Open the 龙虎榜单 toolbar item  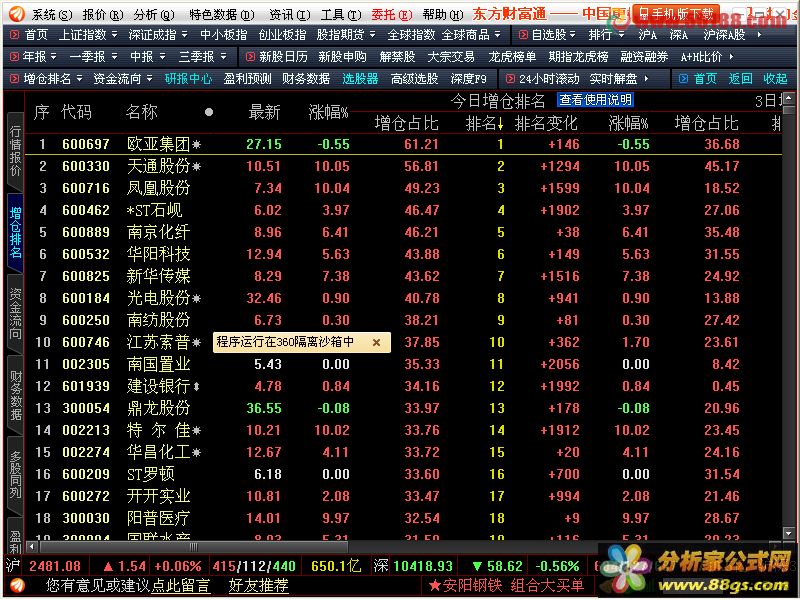pos(512,56)
